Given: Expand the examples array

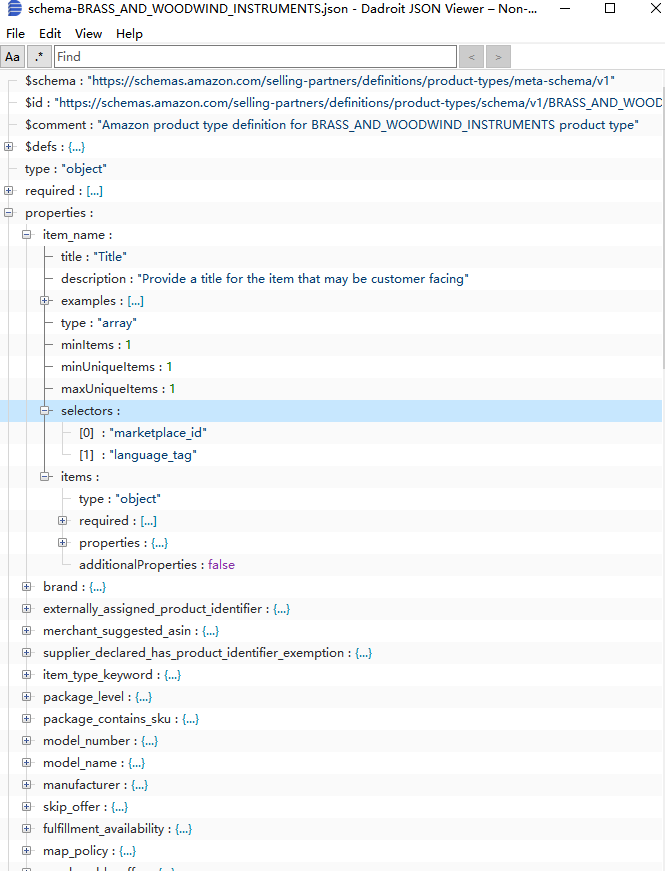Looking at the screenshot, I should pos(45,301).
